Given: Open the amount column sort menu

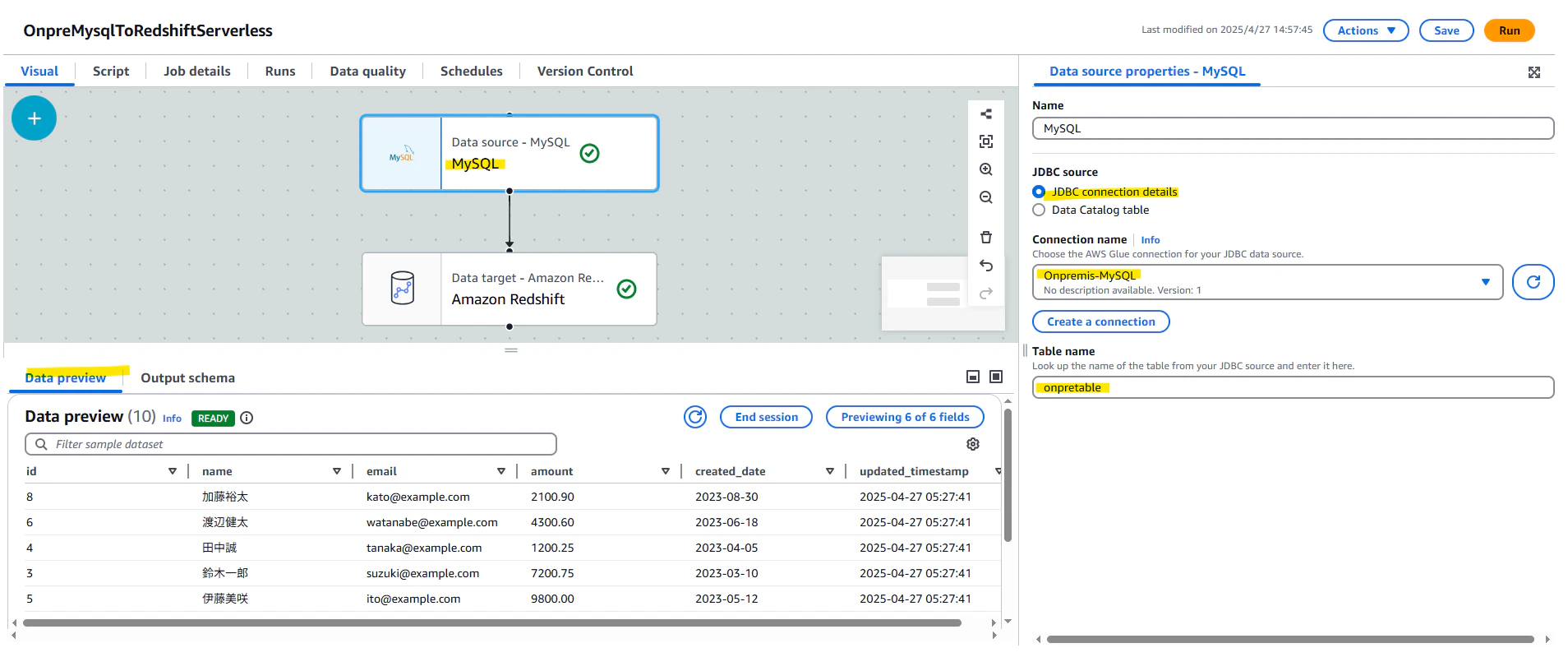Looking at the screenshot, I should click(x=666, y=471).
